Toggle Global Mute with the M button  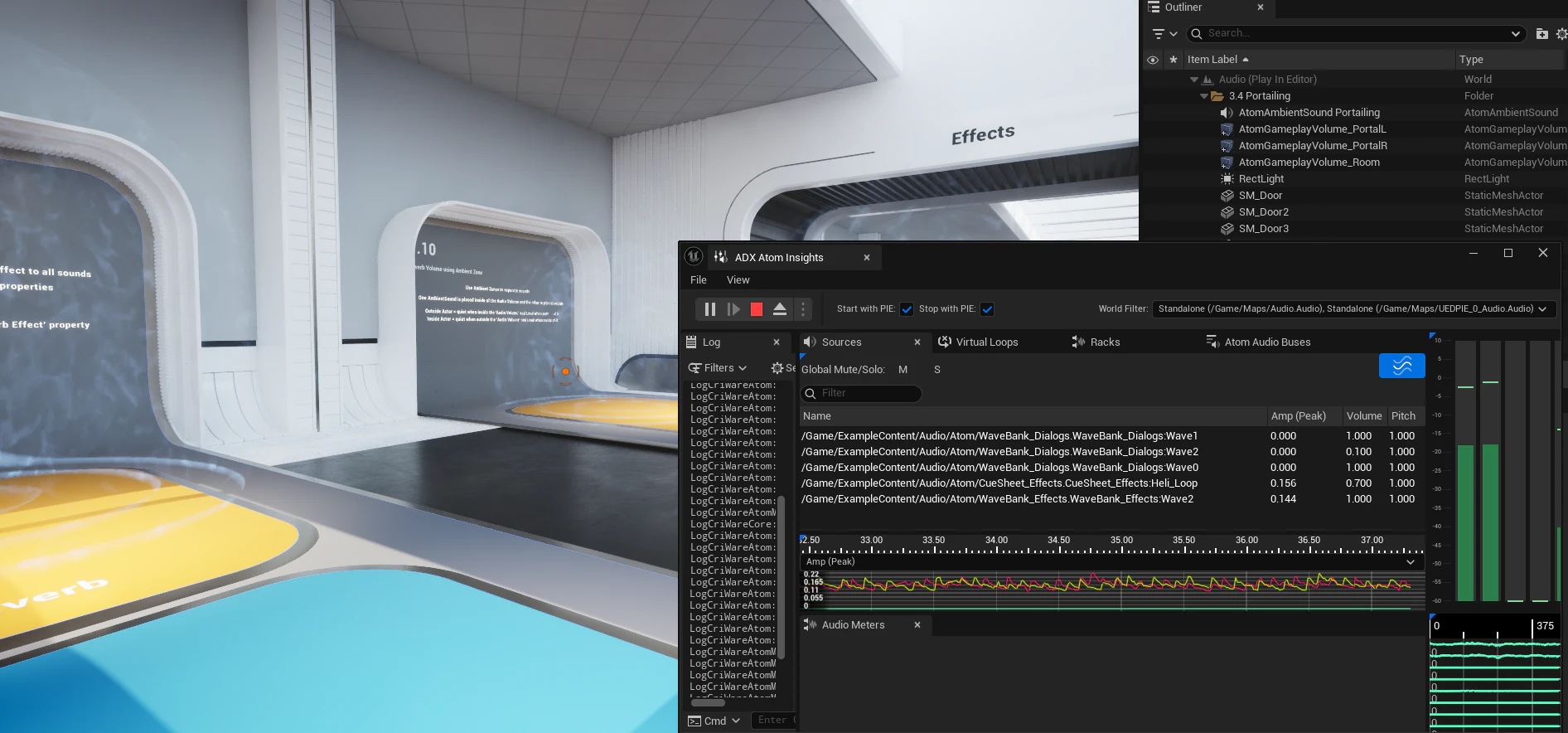pos(903,370)
